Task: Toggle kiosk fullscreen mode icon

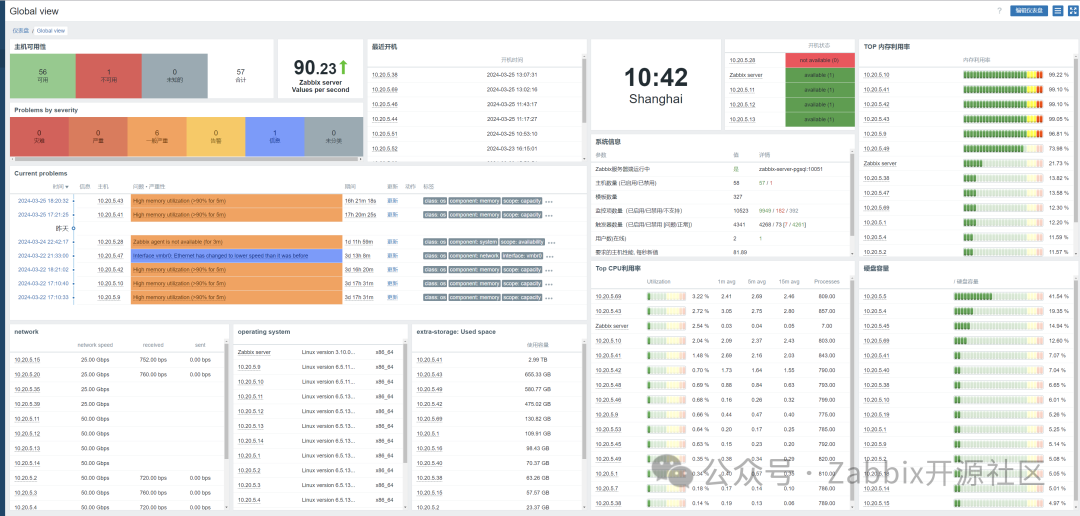Action: coord(1072,11)
